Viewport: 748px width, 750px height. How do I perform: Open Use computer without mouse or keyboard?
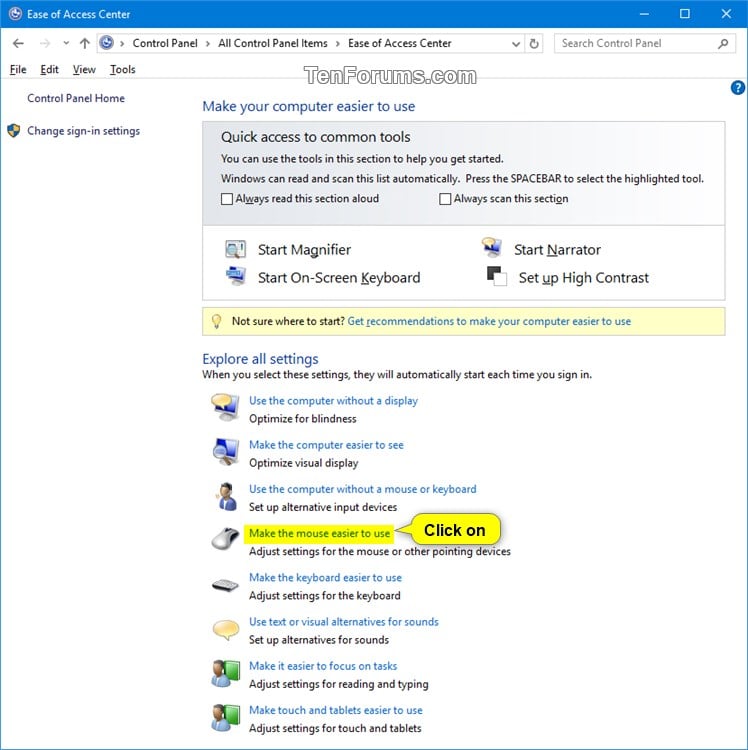click(363, 489)
